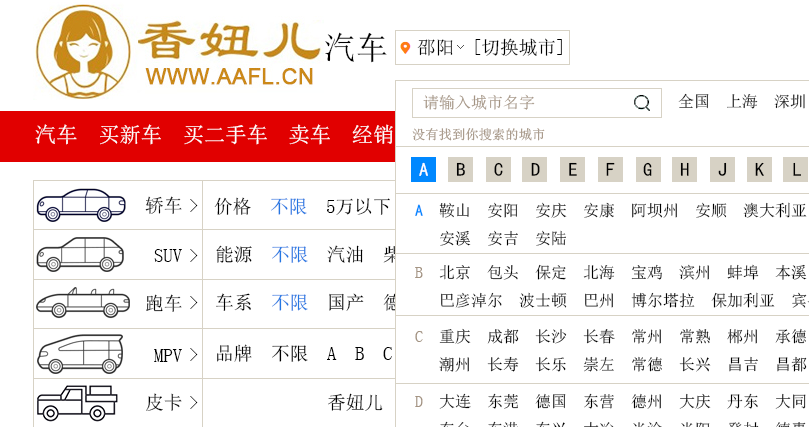Pick city 东莞
The image size is (809, 427).
click(503, 401)
